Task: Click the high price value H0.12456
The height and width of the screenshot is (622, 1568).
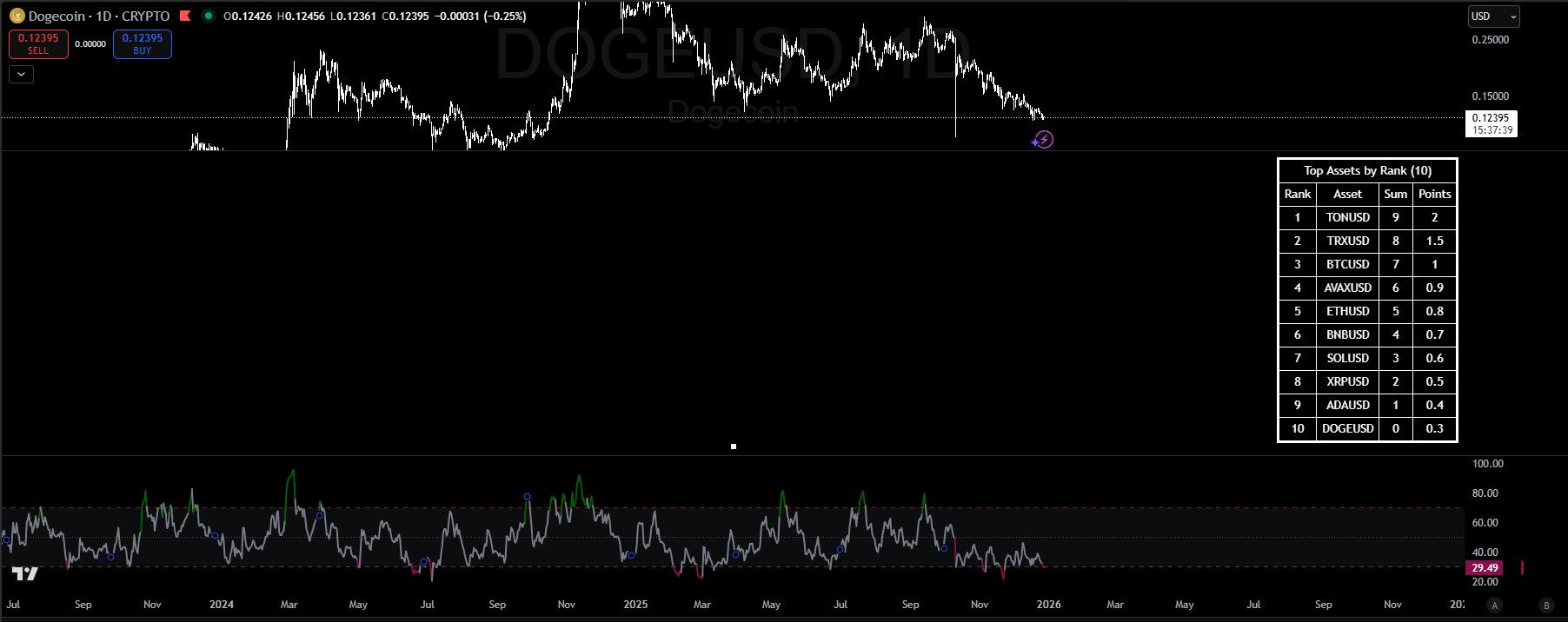Action: point(301,16)
